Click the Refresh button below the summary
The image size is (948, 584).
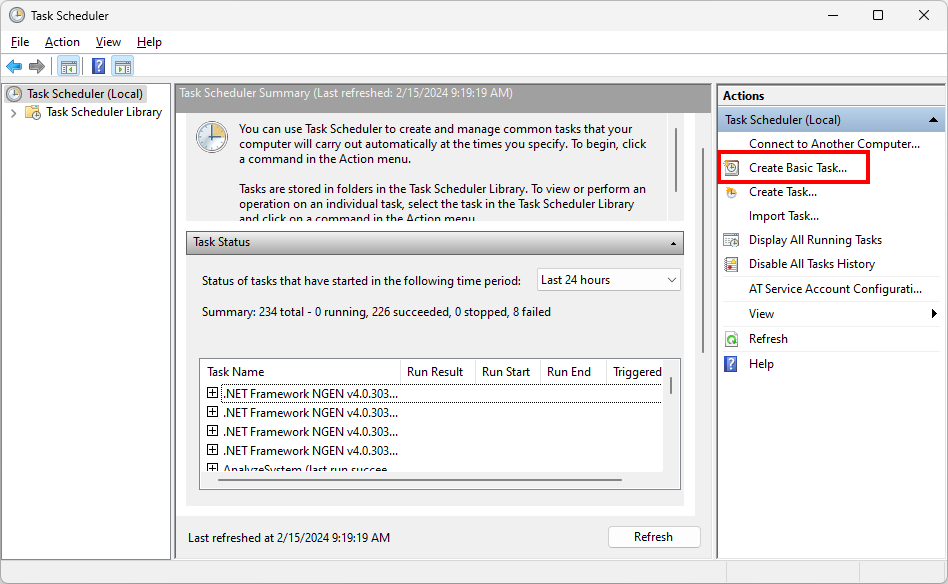(654, 537)
